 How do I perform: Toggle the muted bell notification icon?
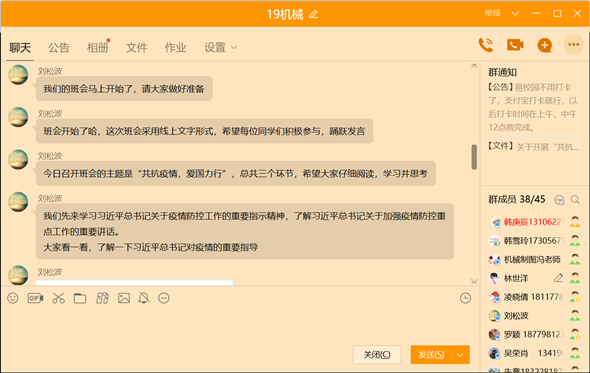(x=144, y=298)
